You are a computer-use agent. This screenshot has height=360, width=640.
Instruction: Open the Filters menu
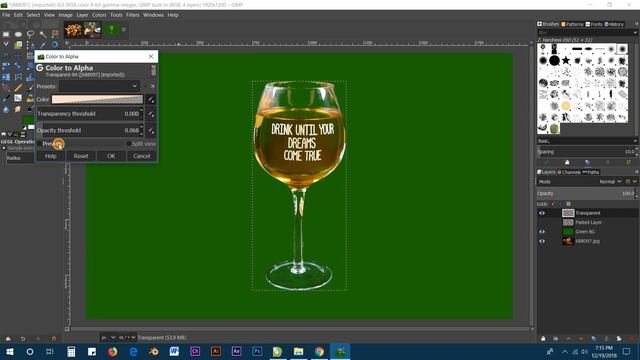[x=132, y=15]
